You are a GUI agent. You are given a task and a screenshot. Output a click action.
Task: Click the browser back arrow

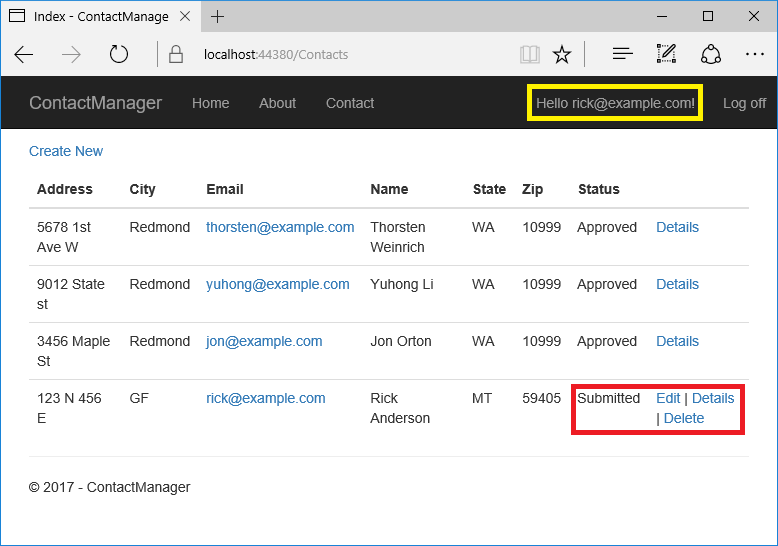(24, 55)
